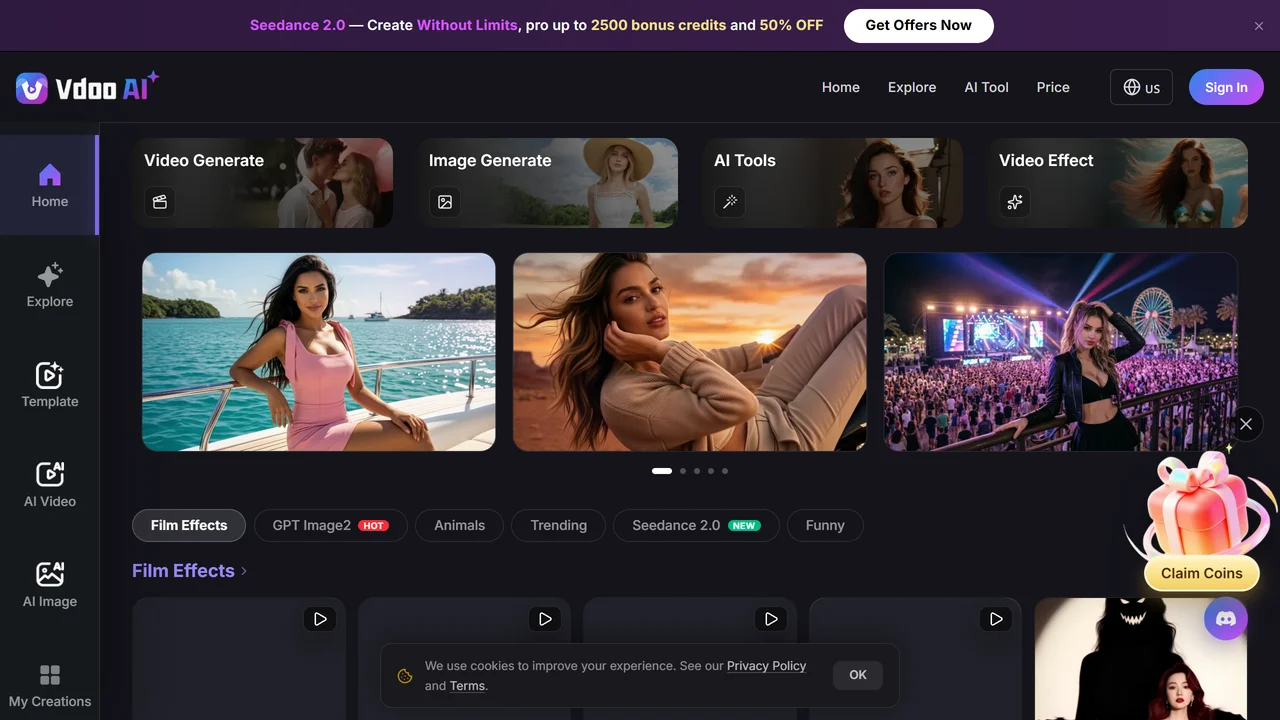The image size is (1280, 720).
Task: Open the concert festival banner image
Action: [x=1061, y=352]
